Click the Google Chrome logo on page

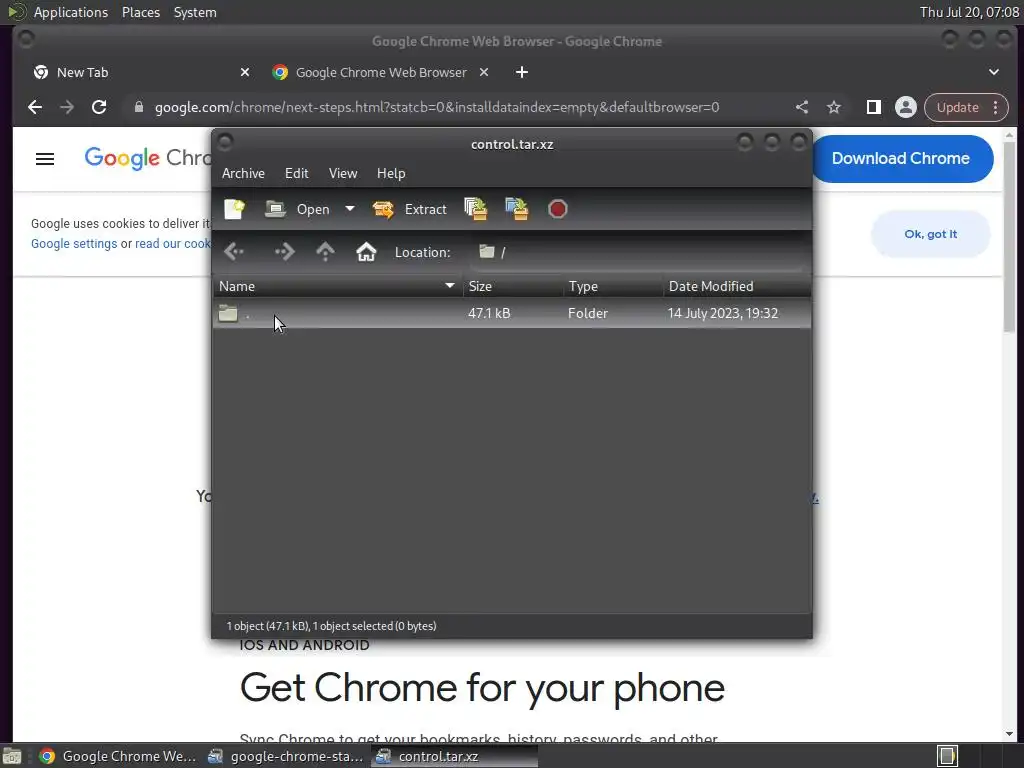coord(148,158)
